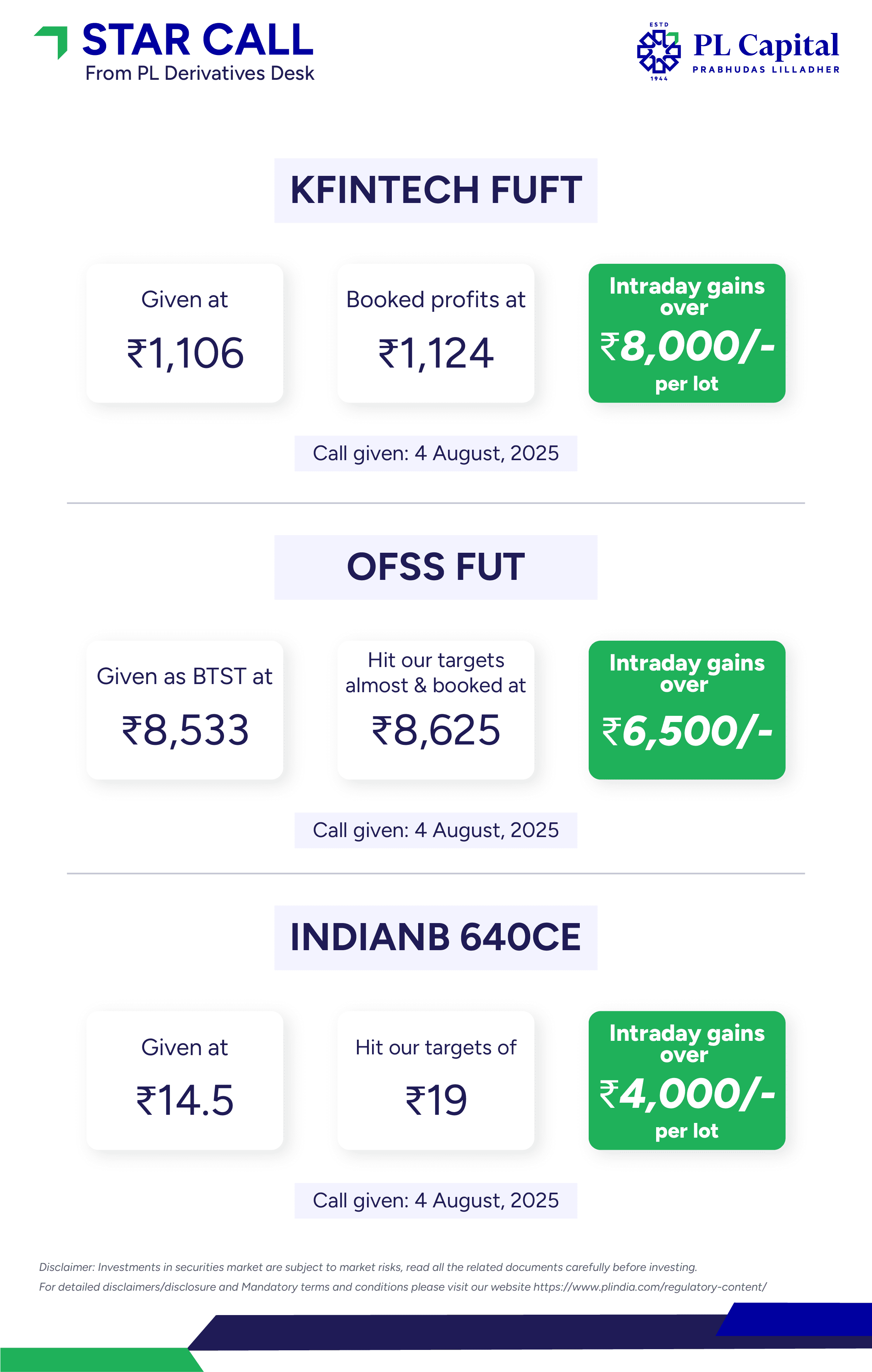872x1372 pixels.
Task: Click the green ₹4,000/- per lot gains box
Action: coord(687,1080)
